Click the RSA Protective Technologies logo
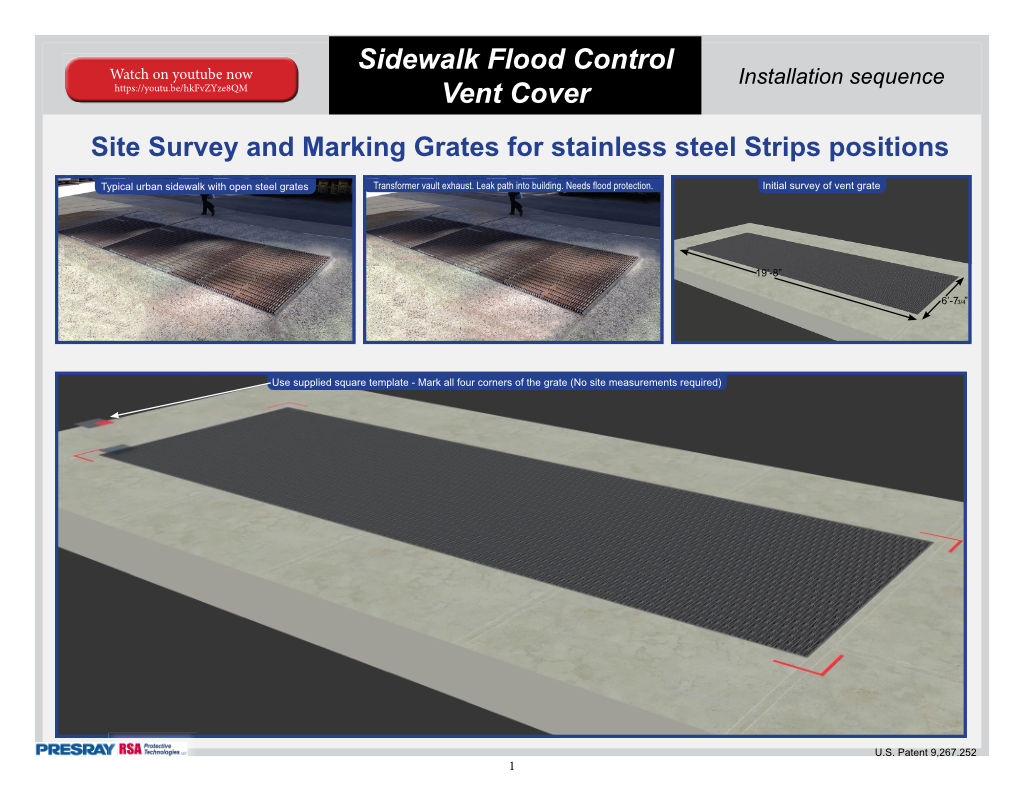This screenshot has width=1024, height=791. [152, 749]
